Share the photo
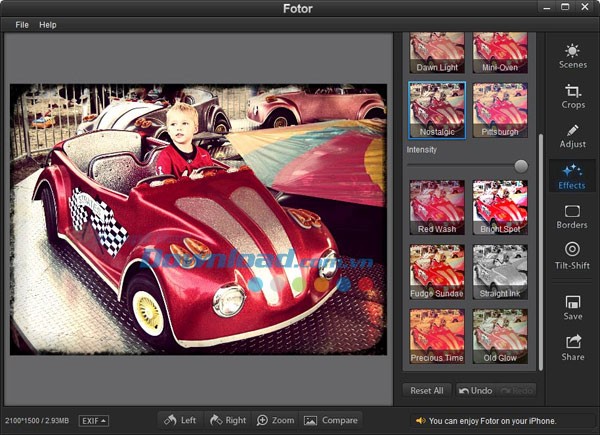This screenshot has width=600, height=435. coord(572,347)
